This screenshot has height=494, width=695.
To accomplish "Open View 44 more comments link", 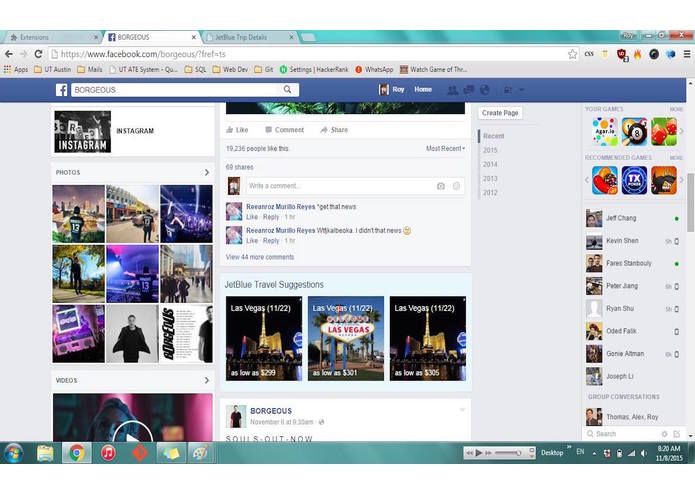I will tap(260, 257).
